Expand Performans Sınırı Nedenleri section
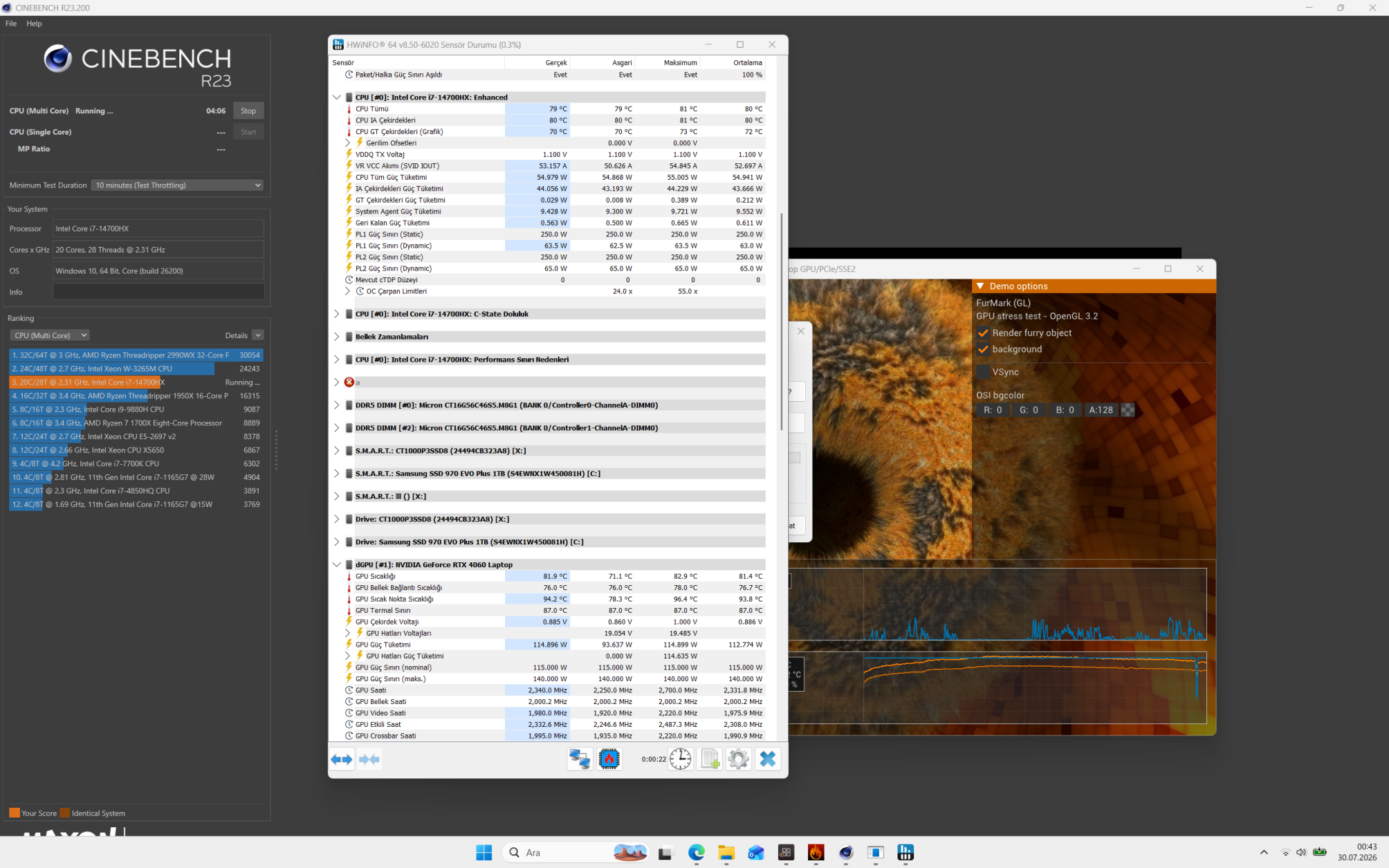 pos(337,360)
